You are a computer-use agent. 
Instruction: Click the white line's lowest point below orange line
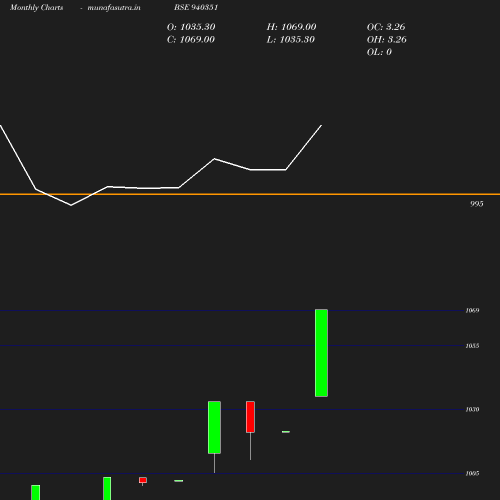pyautogui.click(x=71, y=205)
